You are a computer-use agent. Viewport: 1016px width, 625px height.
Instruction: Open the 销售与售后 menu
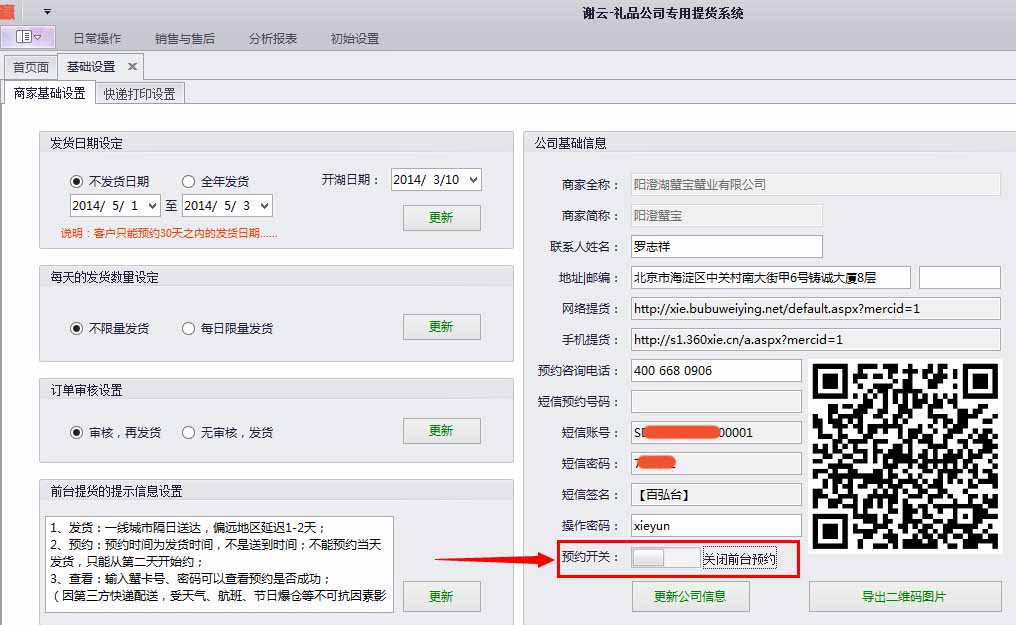(185, 38)
